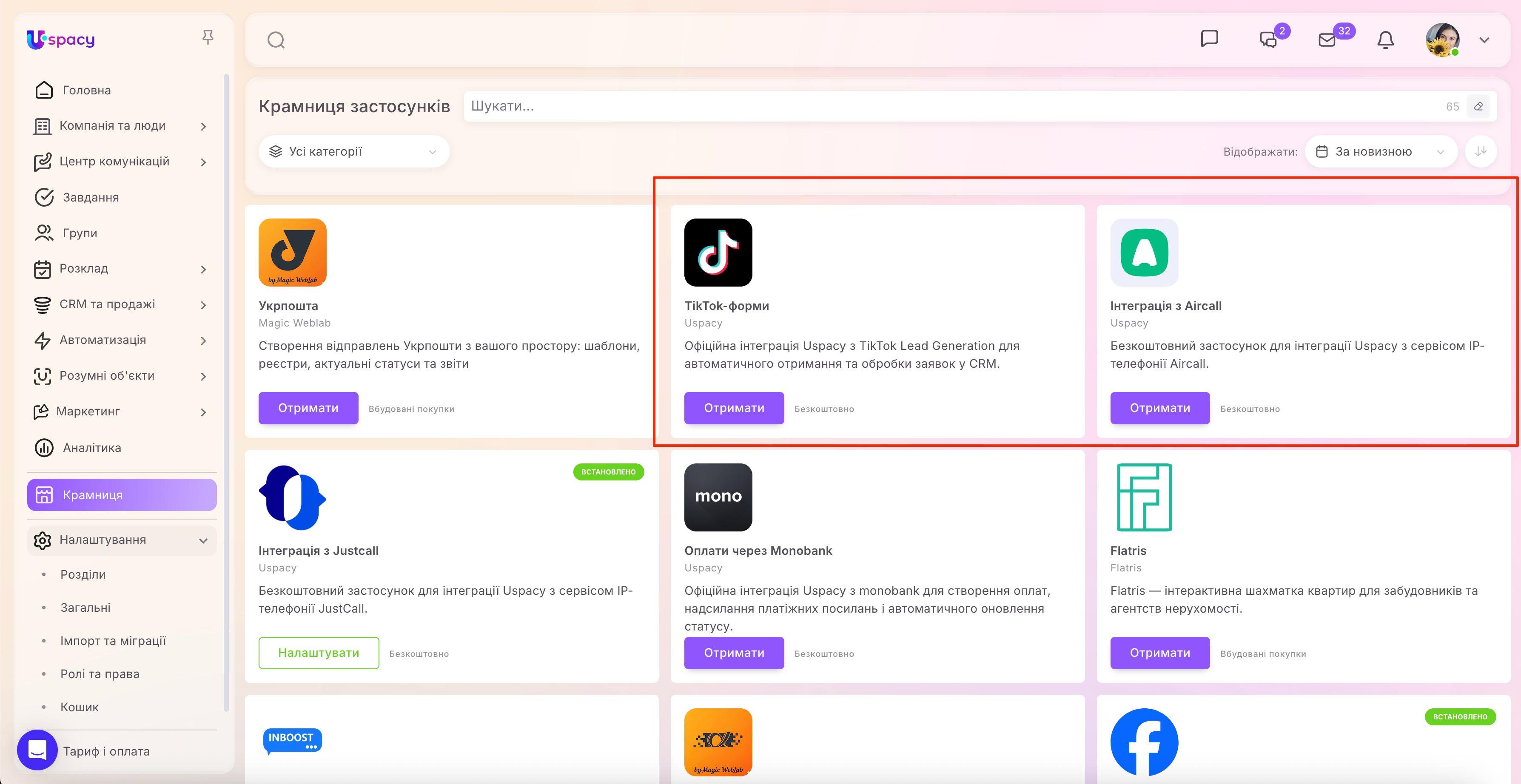The image size is (1521, 784).
Task: Expand Компанія та люди submenu
Action: (x=203, y=126)
